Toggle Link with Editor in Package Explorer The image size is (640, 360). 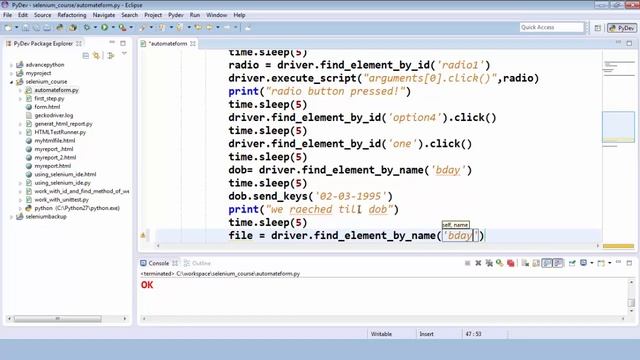[97, 56]
